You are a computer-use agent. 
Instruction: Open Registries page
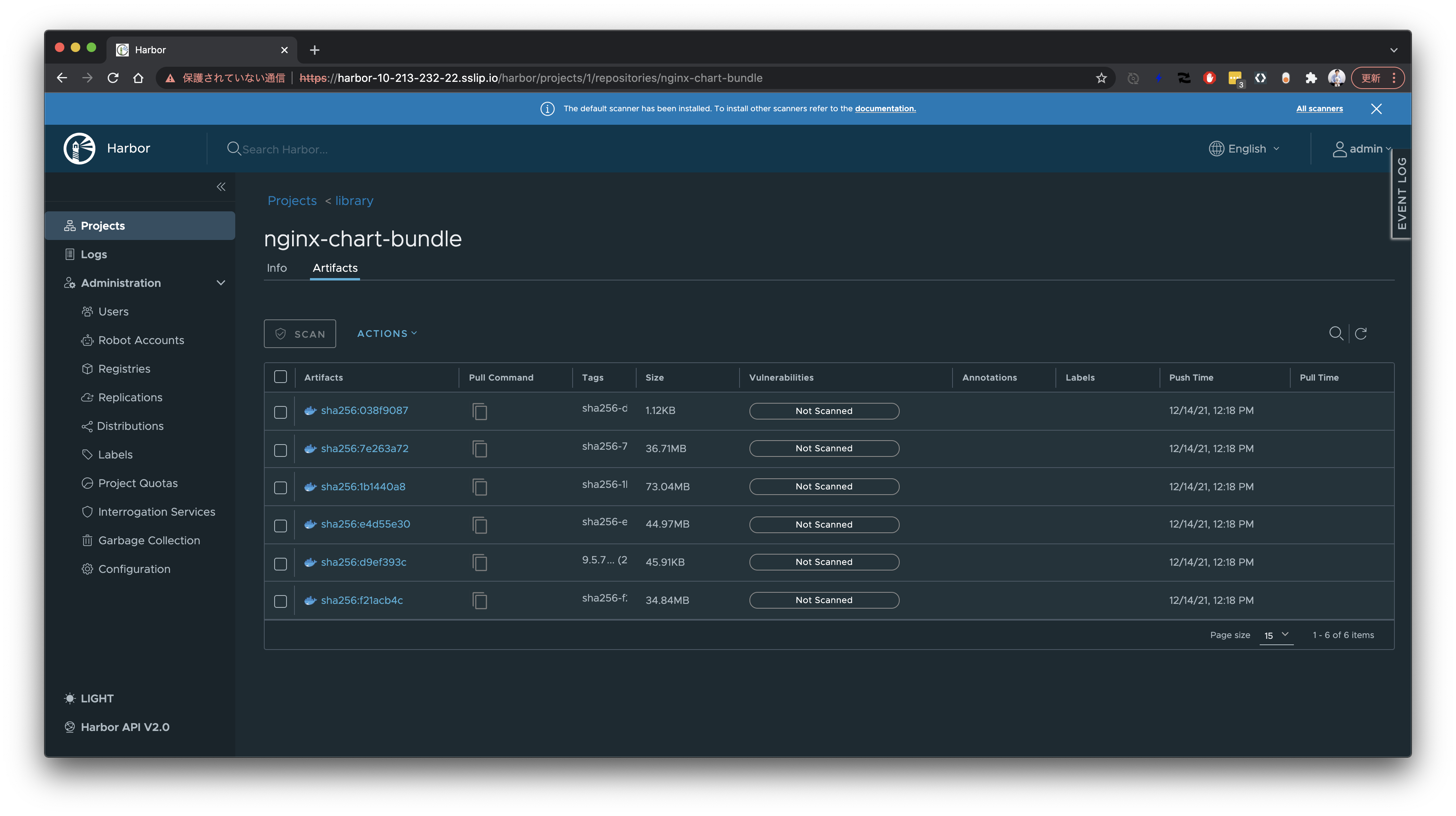point(116,368)
